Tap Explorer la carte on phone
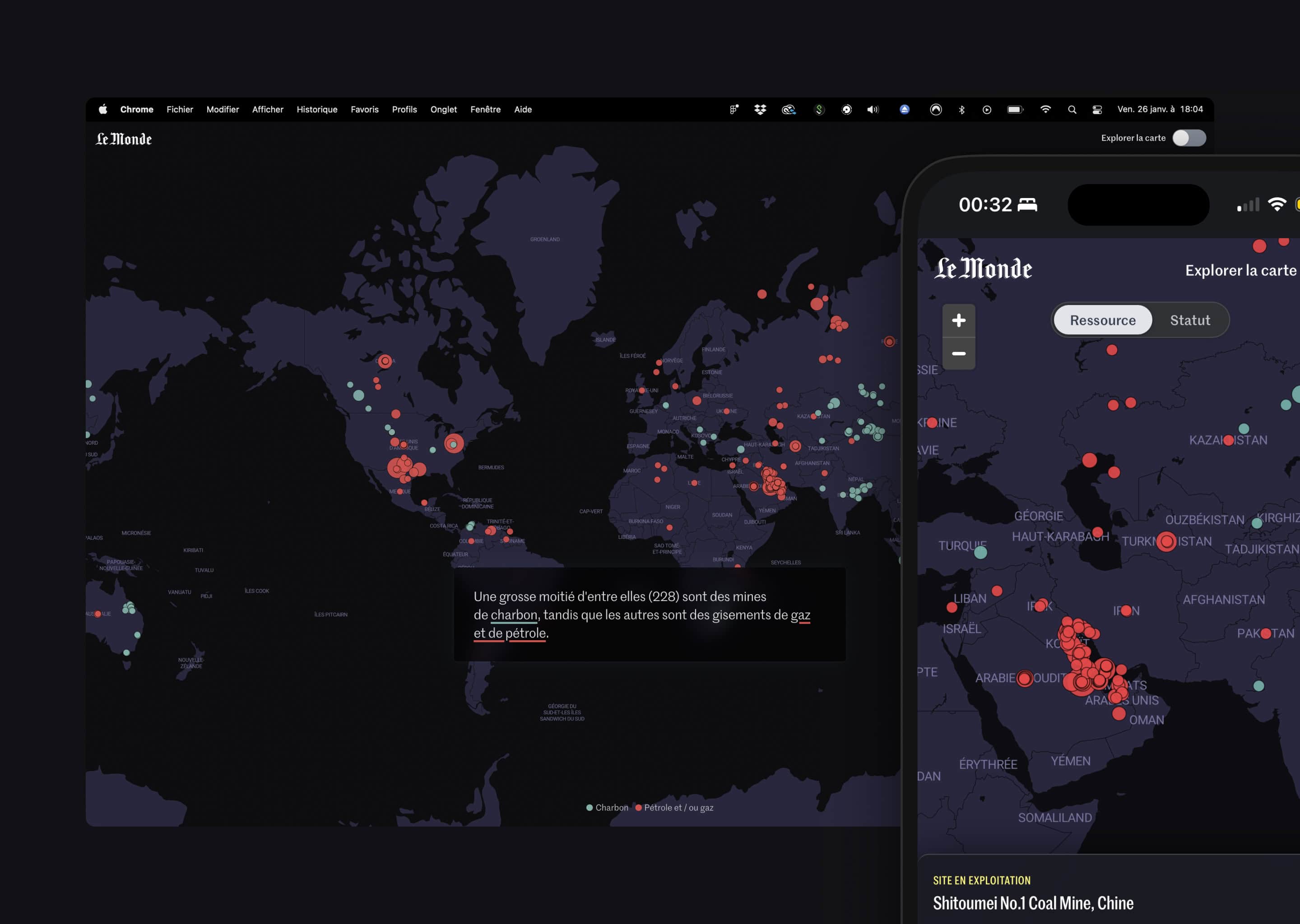Image resolution: width=1300 pixels, height=924 pixels. click(1240, 270)
